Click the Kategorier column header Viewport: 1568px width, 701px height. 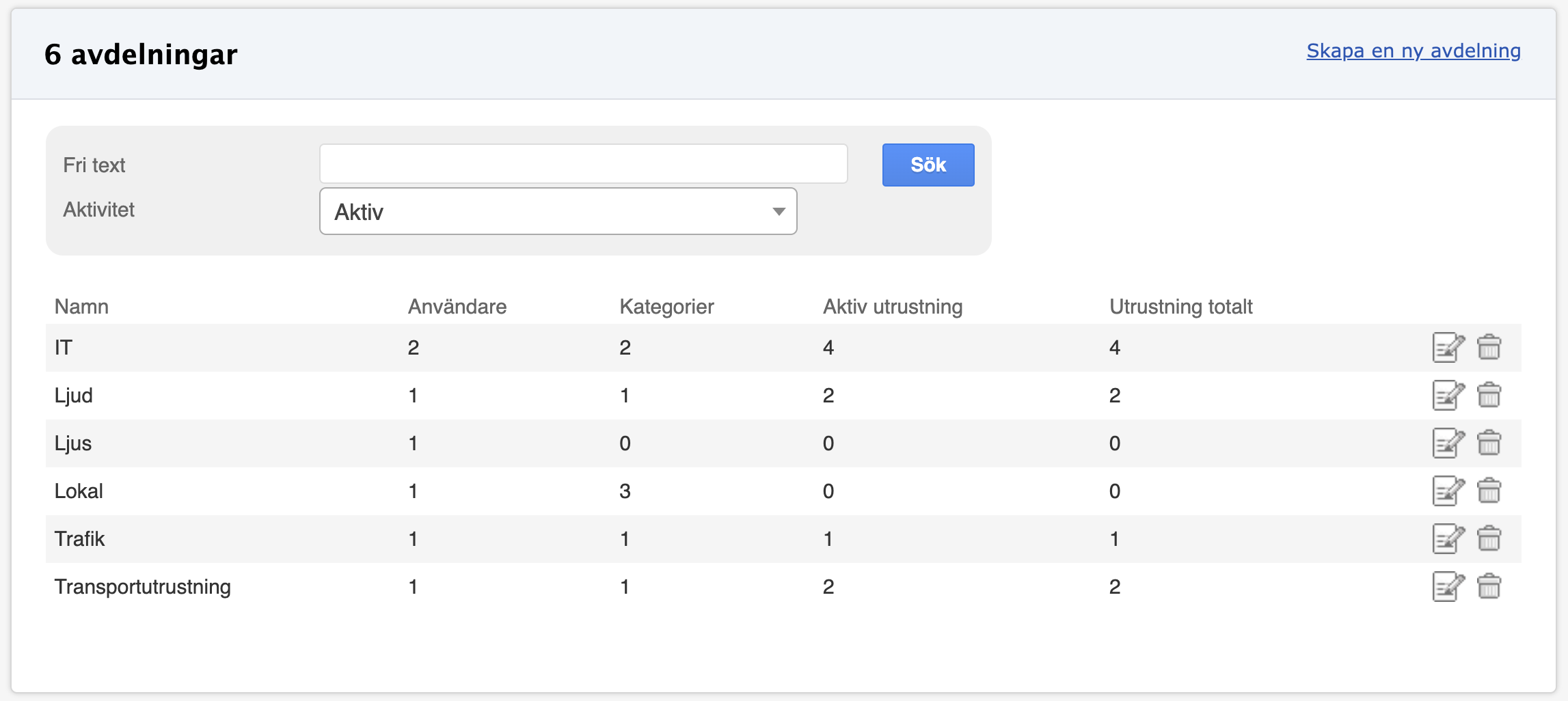tap(666, 307)
